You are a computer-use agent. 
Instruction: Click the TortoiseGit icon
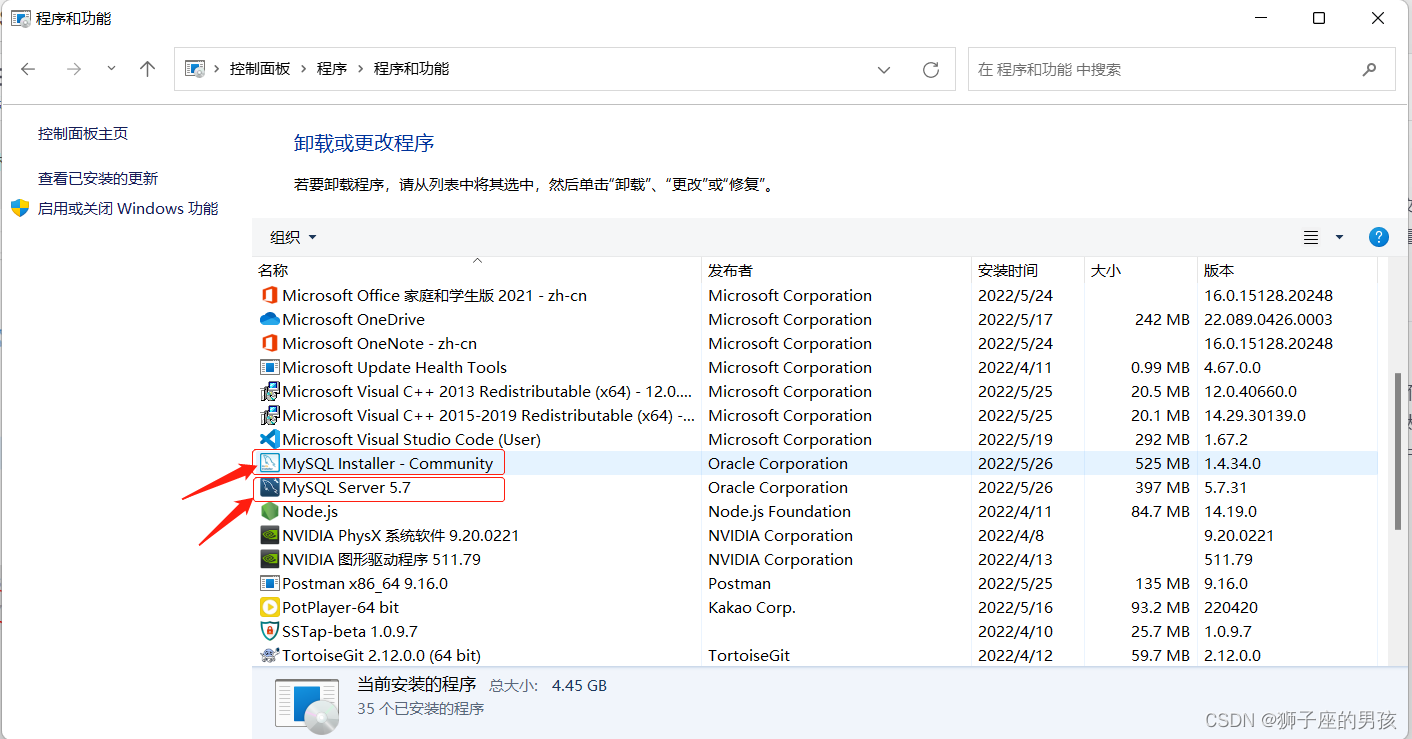point(269,655)
